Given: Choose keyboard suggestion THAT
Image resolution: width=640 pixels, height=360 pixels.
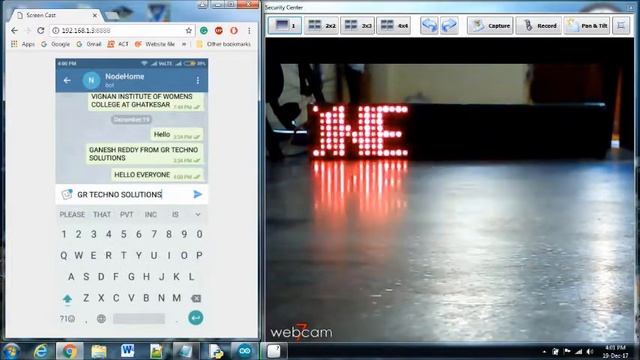Looking at the screenshot, I should [102, 215].
